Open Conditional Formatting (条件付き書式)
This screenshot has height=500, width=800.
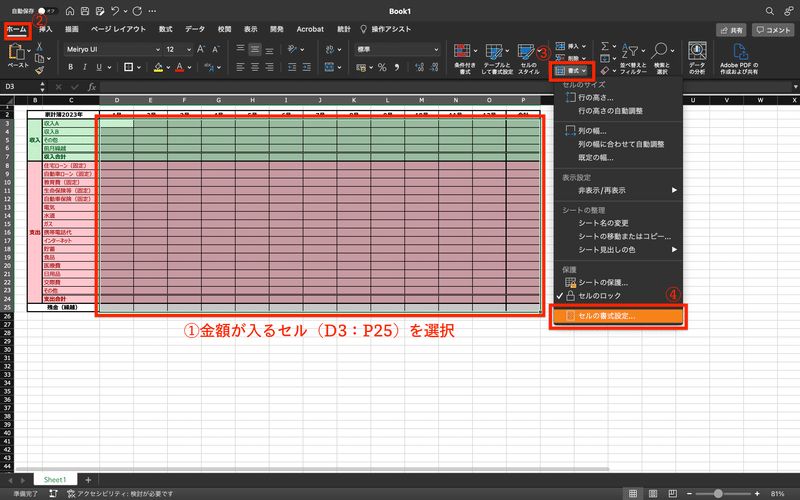(x=464, y=59)
